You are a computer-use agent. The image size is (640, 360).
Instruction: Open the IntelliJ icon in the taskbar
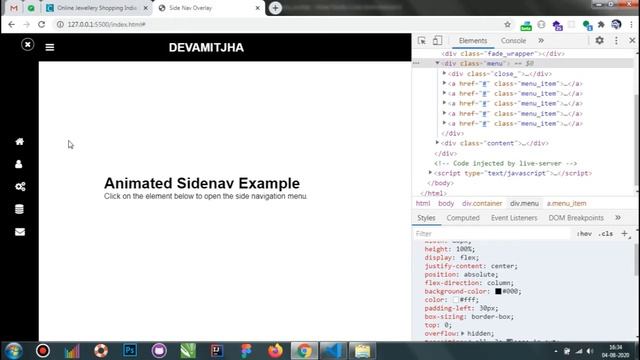pyautogui.click(x=217, y=351)
